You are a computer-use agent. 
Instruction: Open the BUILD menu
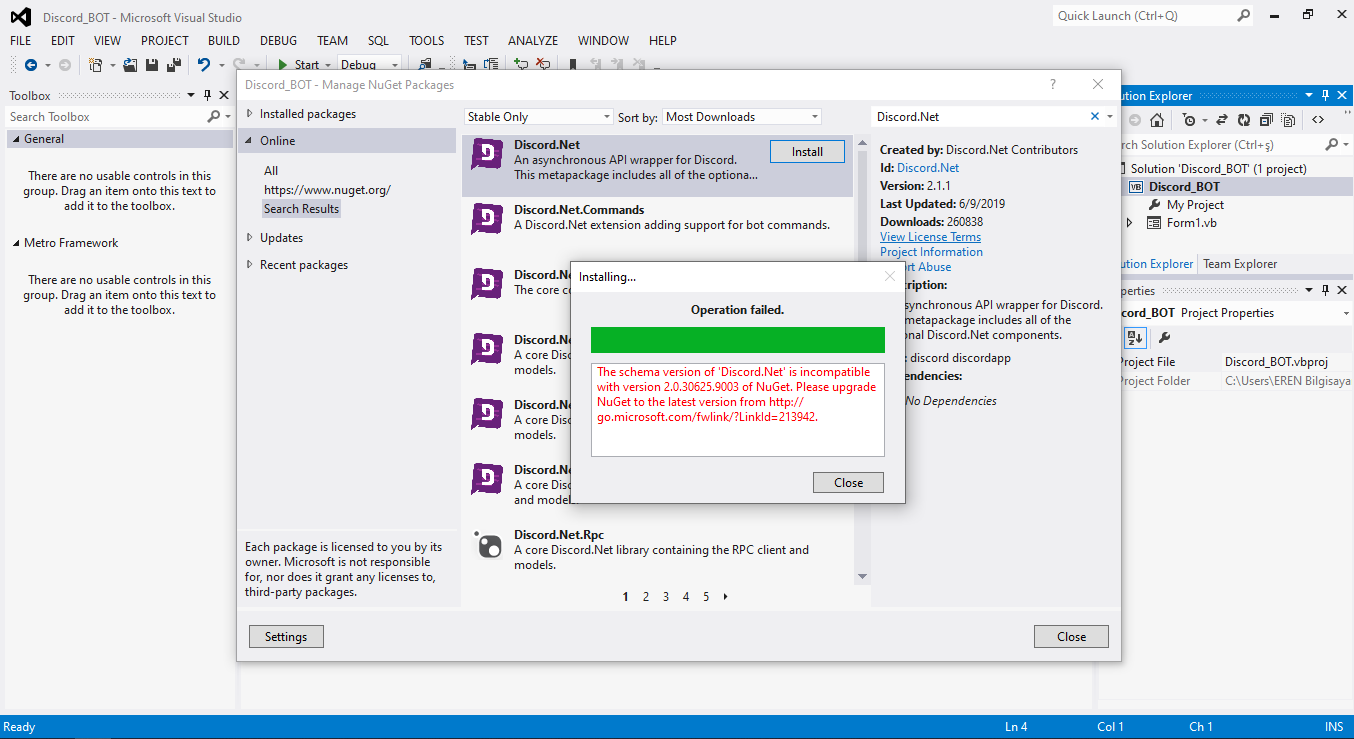click(224, 41)
